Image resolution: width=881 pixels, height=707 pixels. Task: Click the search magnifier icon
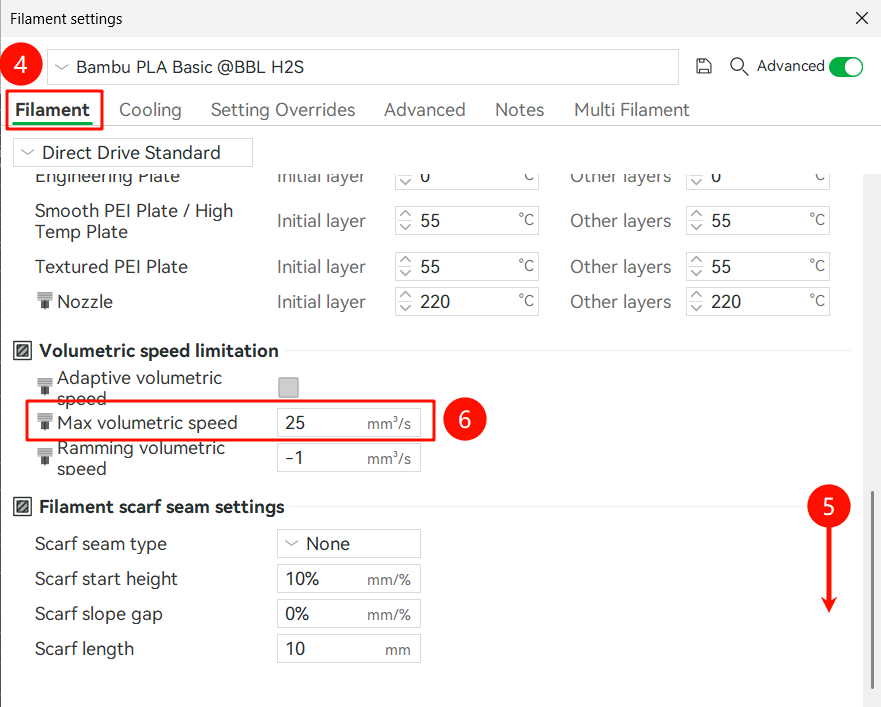click(x=739, y=66)
